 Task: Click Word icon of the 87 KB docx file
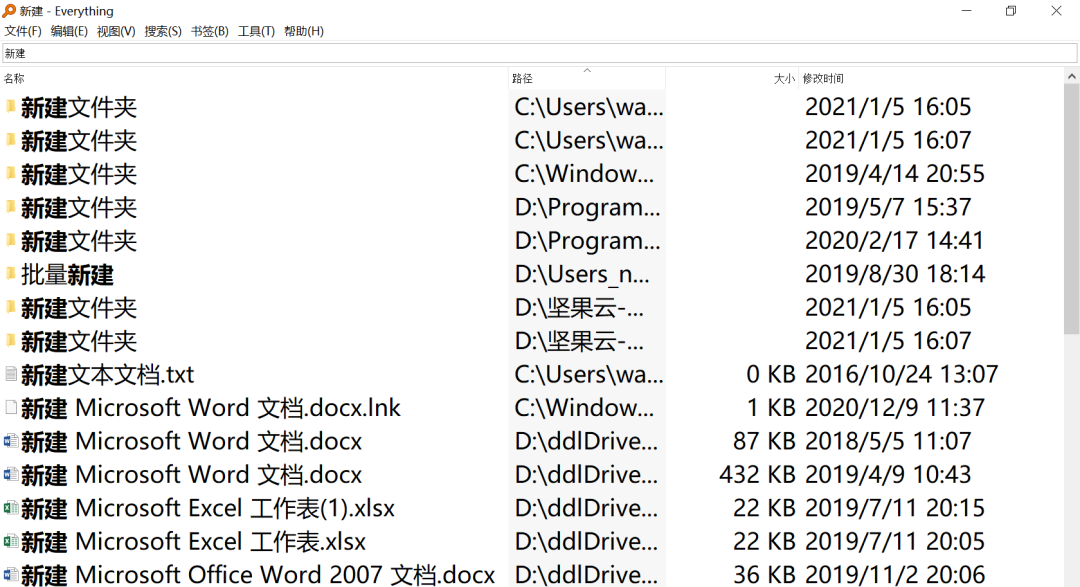click(10, 440)
